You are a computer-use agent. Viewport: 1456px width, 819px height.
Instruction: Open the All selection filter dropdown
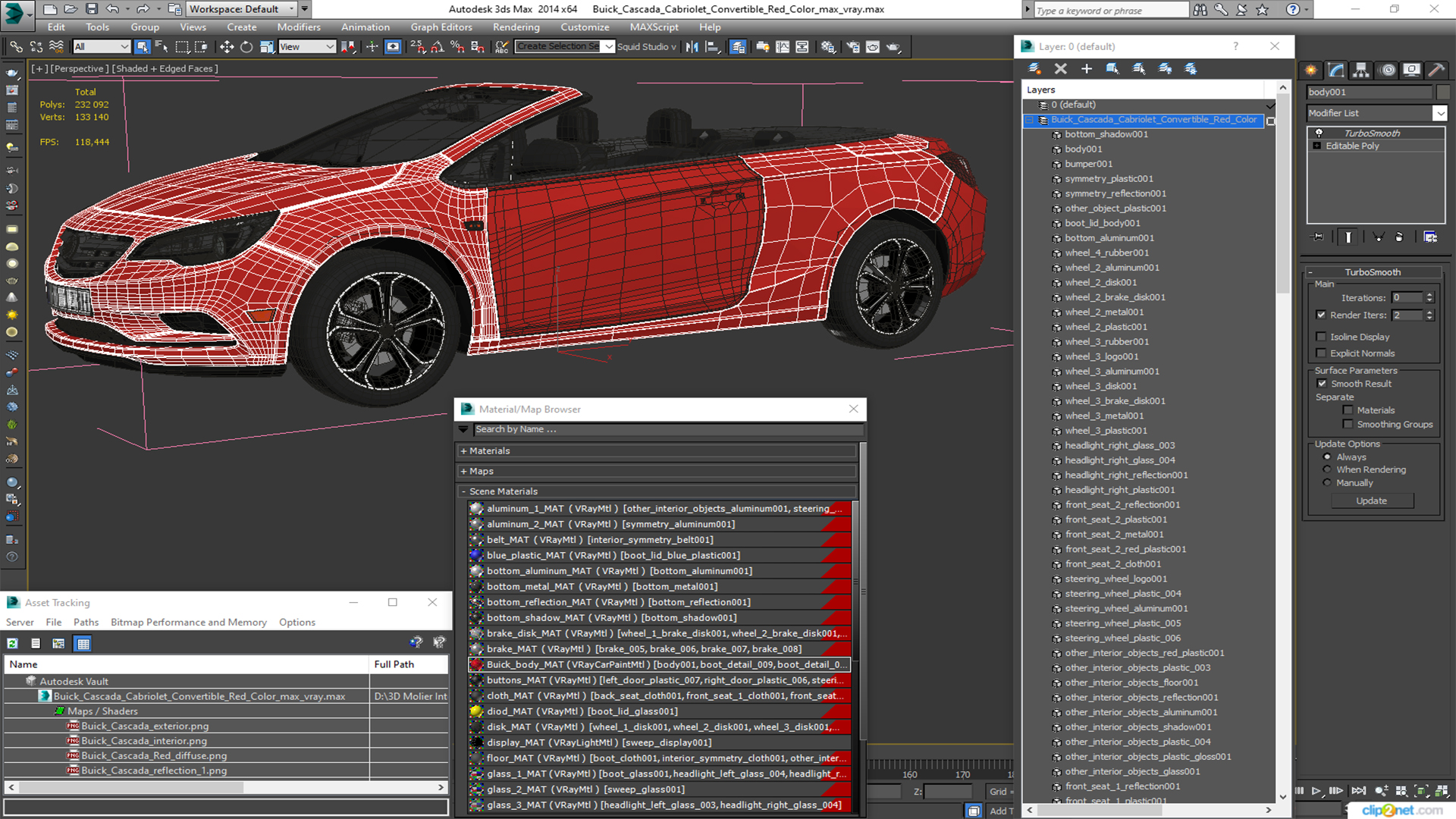coord(102,47)
